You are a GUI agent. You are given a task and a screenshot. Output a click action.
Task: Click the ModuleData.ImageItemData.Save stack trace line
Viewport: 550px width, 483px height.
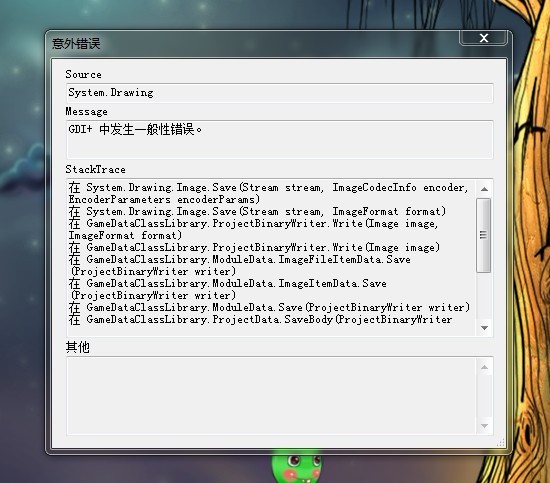[x=228, y=289]
